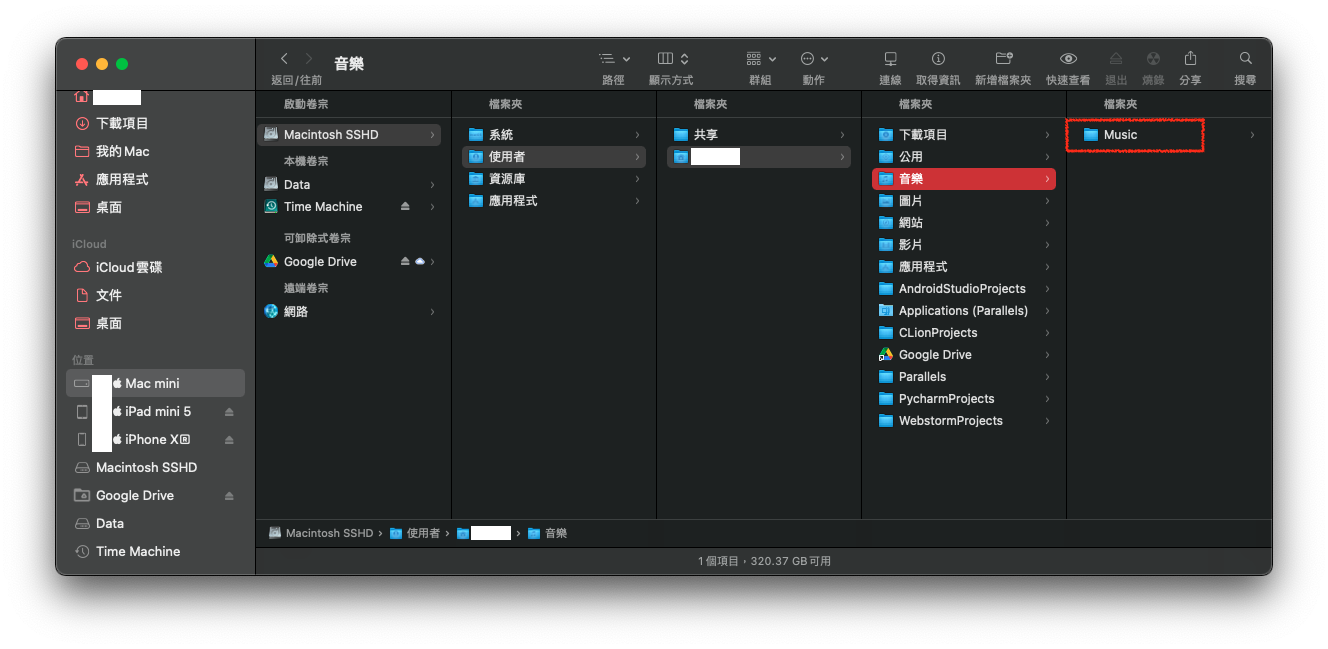Viewport: 1328px width, 649px height.
Task: Click Macintosh SSHD in the path bar
Action: [x=328, y=534]
